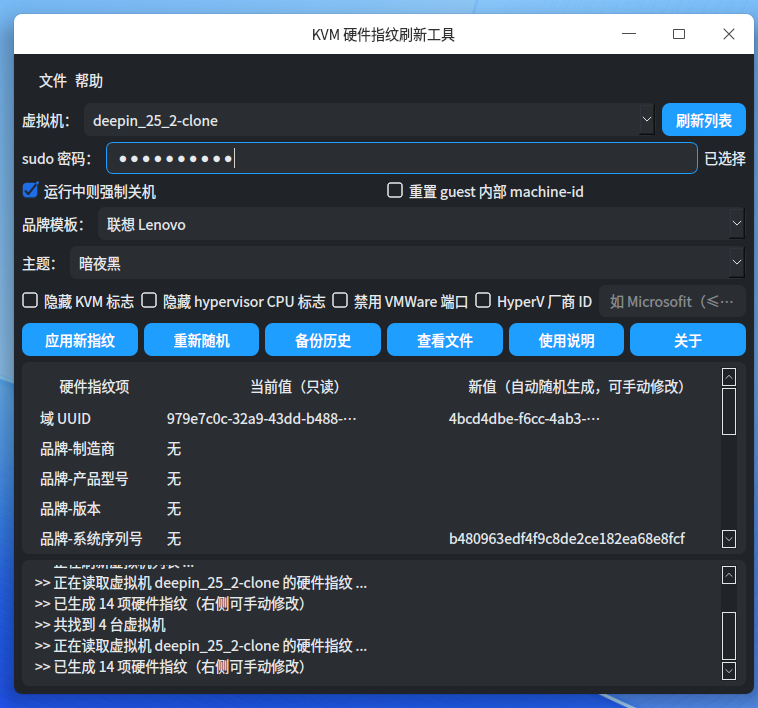Screen dimensions: 758x708
Task: Focus the sudo 密码 input field
Action: pos(401,158)
